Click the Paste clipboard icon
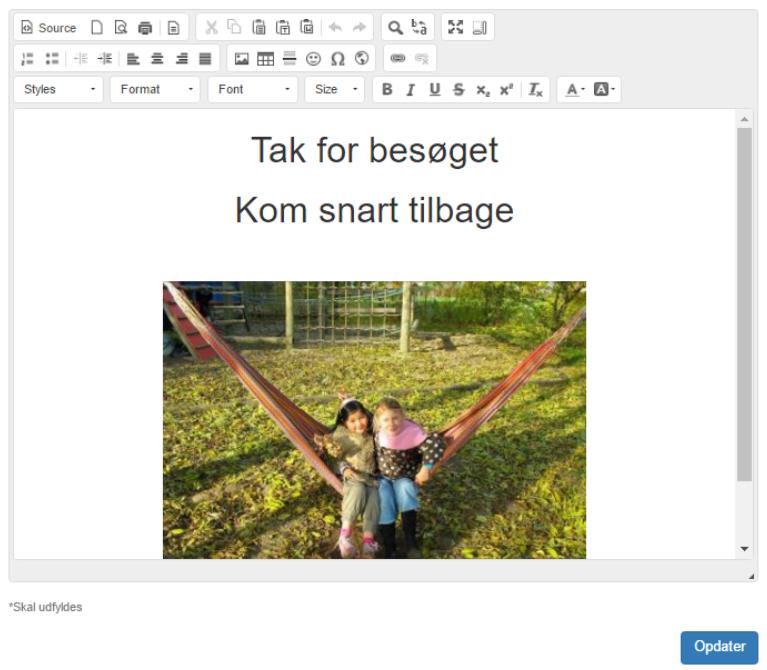The width and height of the screenshot is (767, 670). 259,27
